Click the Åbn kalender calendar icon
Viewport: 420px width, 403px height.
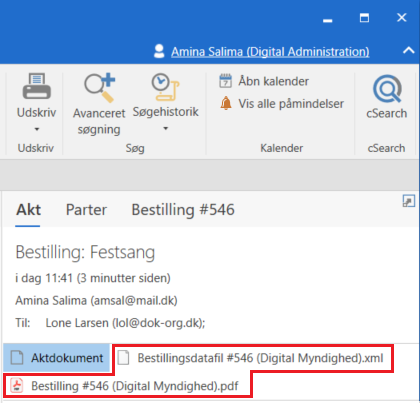[226, 81]
